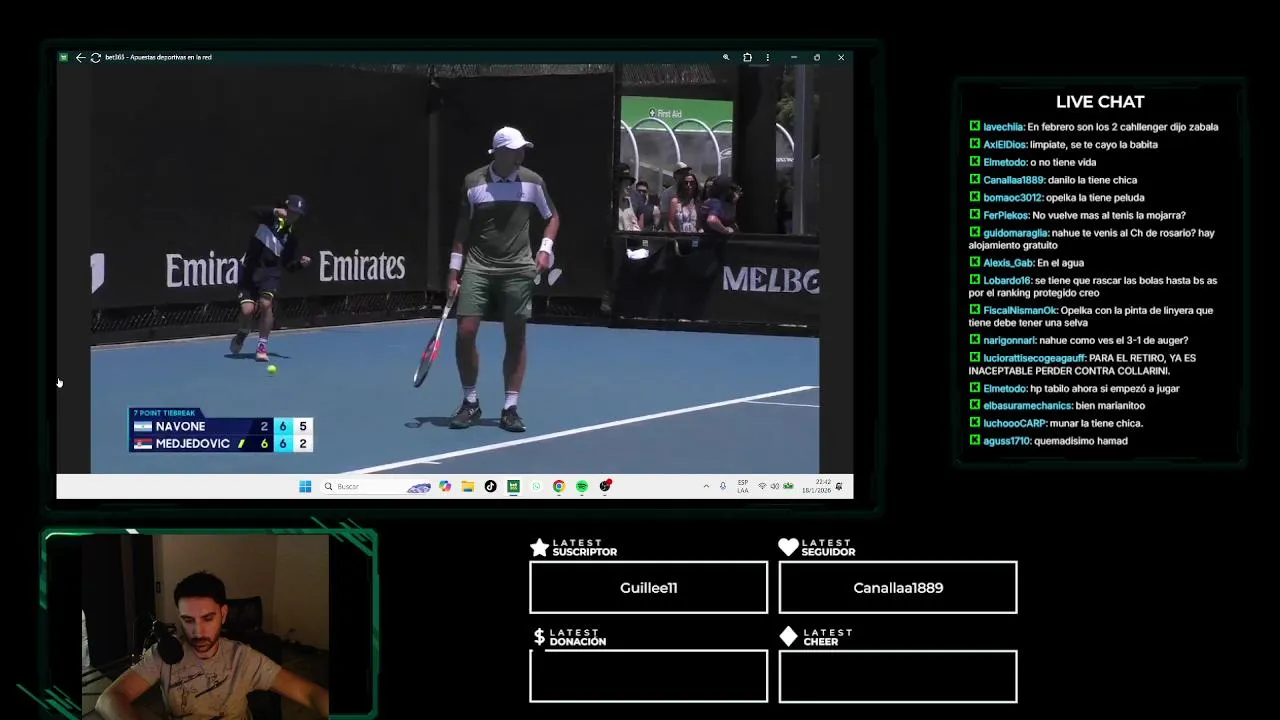Click the dollar icon beside LATEST DONACIÓN
Screen dimensions: 1280x720
[539, 637]
